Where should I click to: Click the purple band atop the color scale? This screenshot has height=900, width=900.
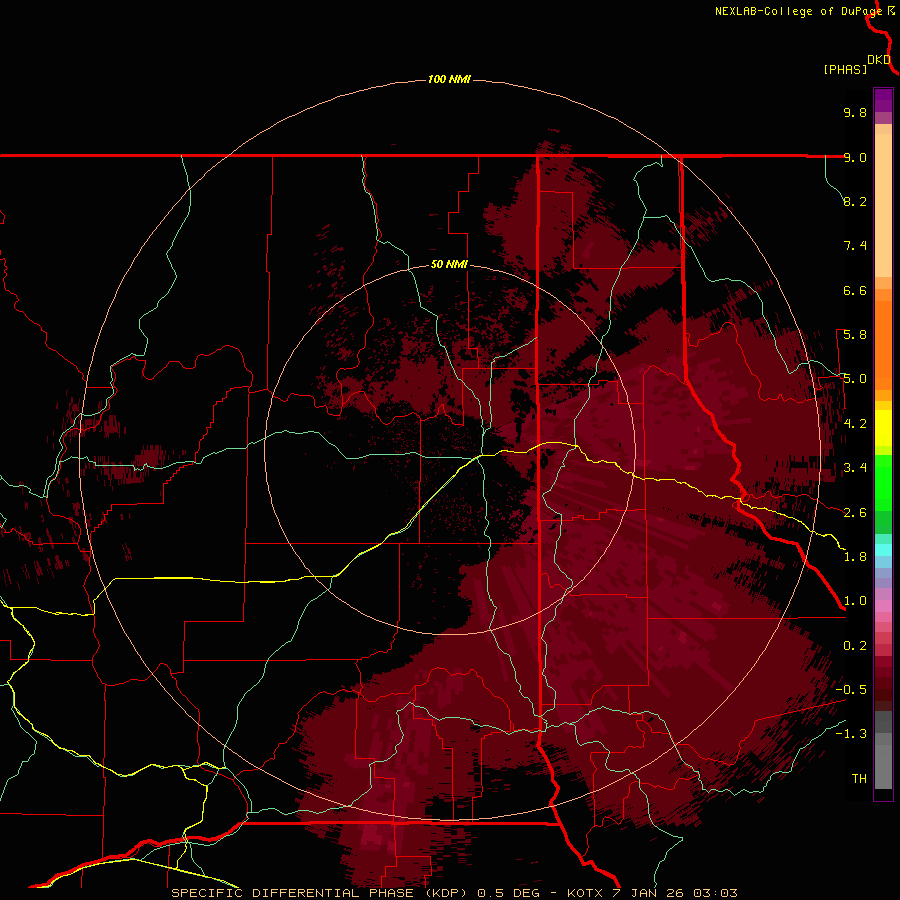click(883, 100)
